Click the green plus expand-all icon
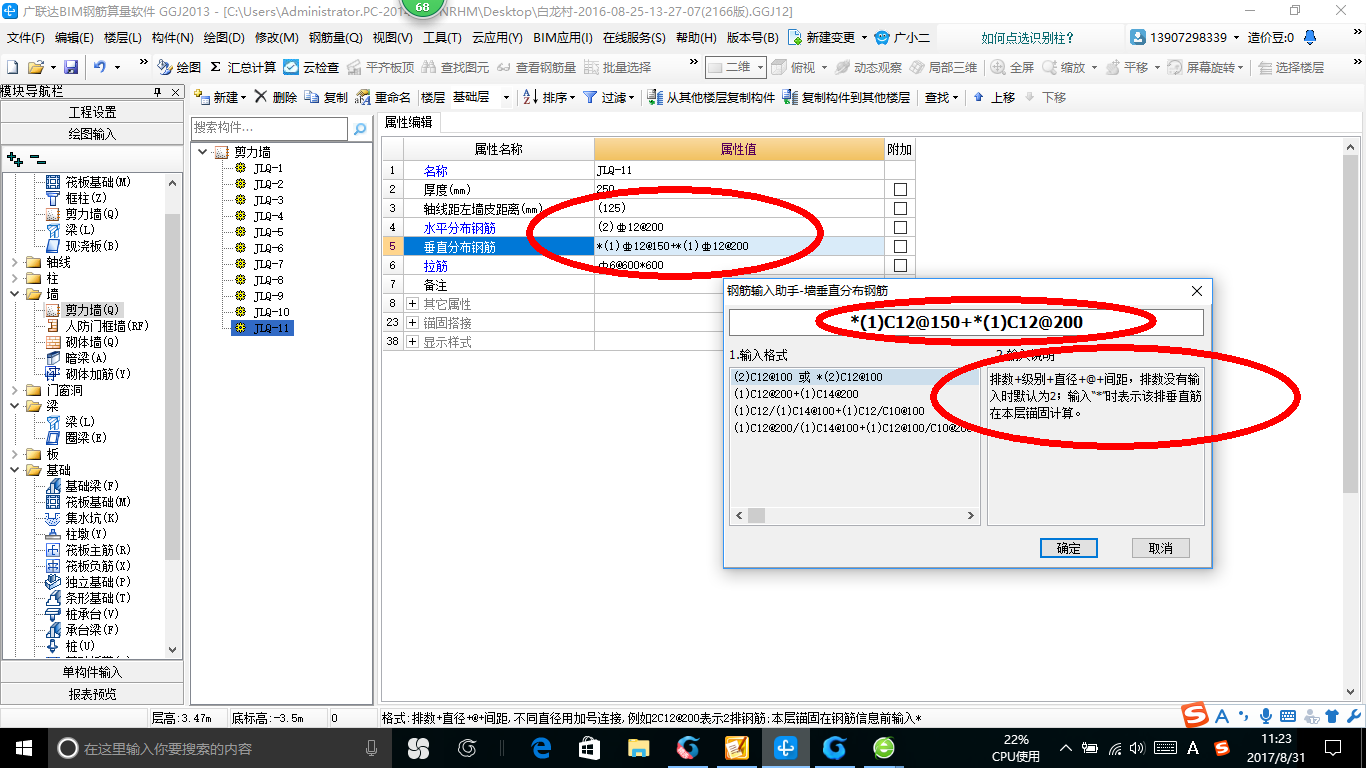The width and height of the screenshot is (1366, 768). 15,158
